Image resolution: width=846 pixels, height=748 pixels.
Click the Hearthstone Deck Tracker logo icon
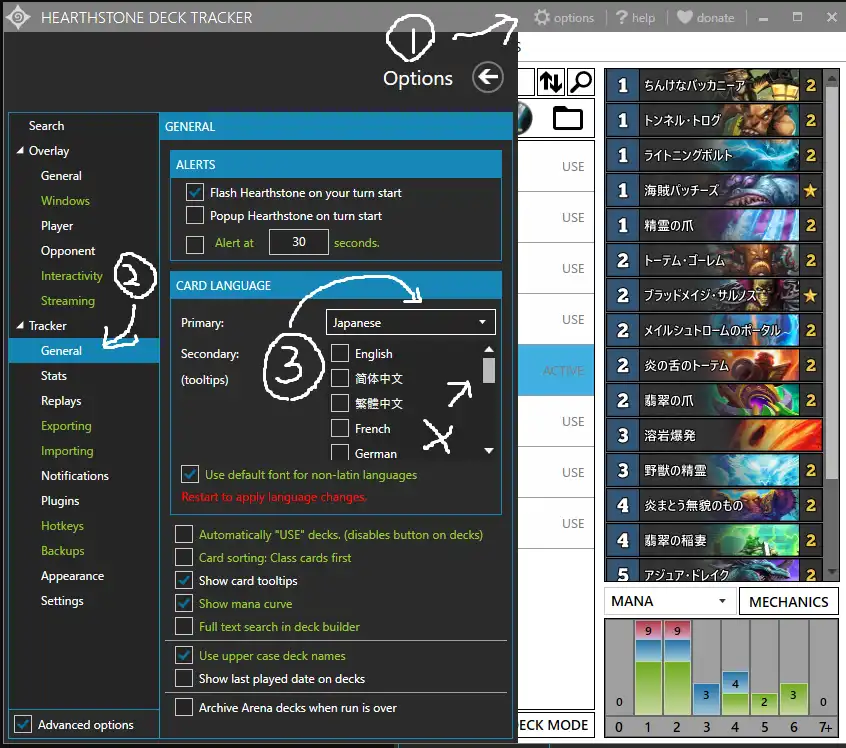[18, 17]
